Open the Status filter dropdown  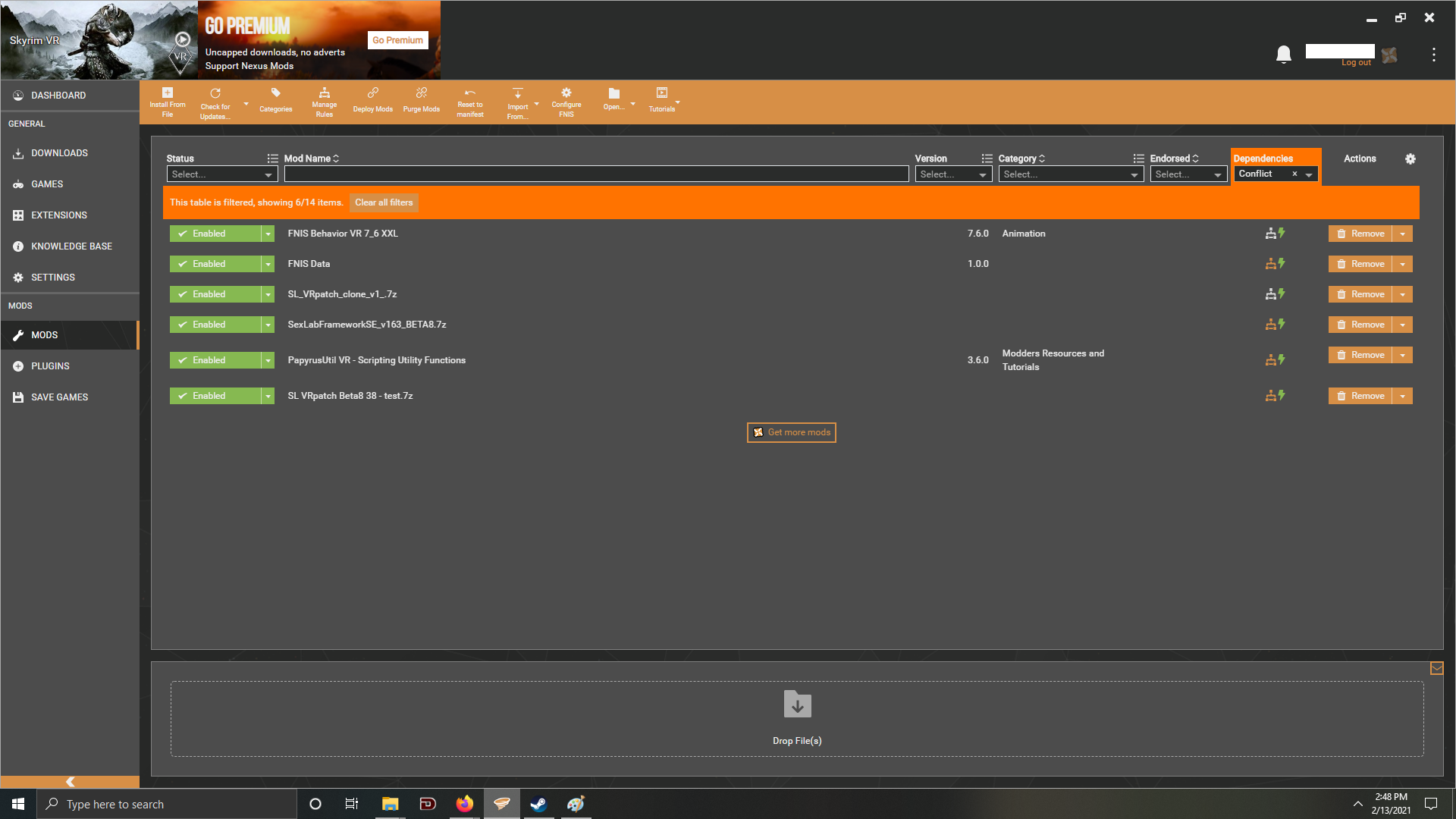(x=222, y=174)
